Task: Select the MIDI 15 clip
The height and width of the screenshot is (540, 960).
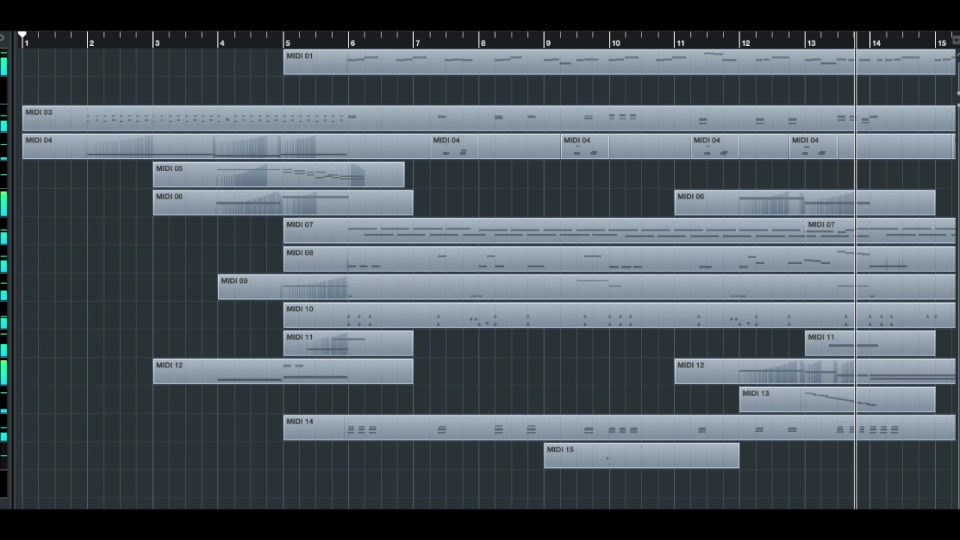Action: click(642, 456)
